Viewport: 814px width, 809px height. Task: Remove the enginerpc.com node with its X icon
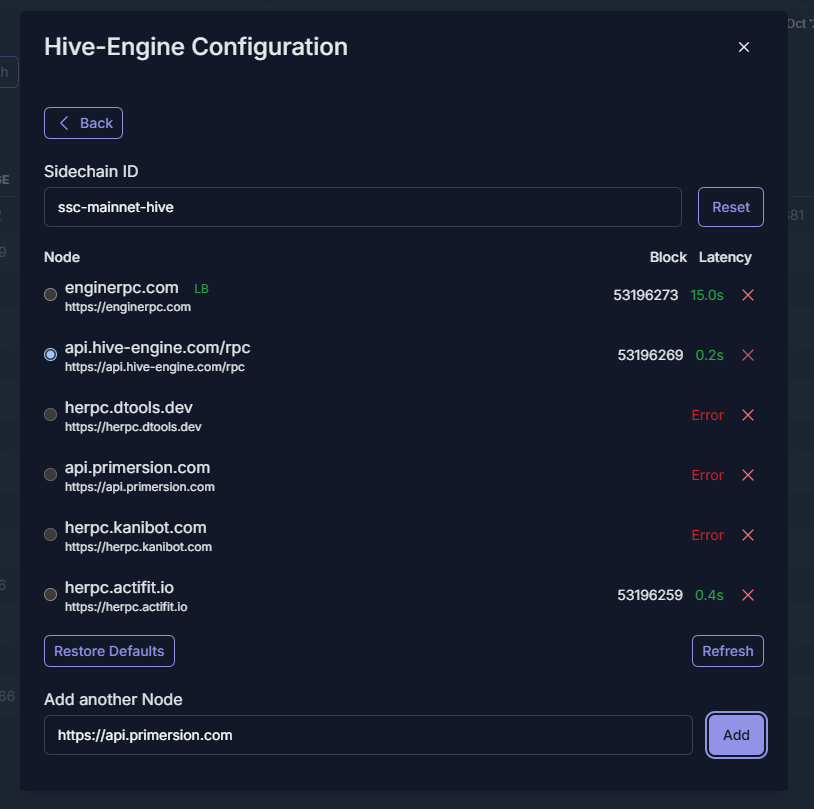point(747,295)
